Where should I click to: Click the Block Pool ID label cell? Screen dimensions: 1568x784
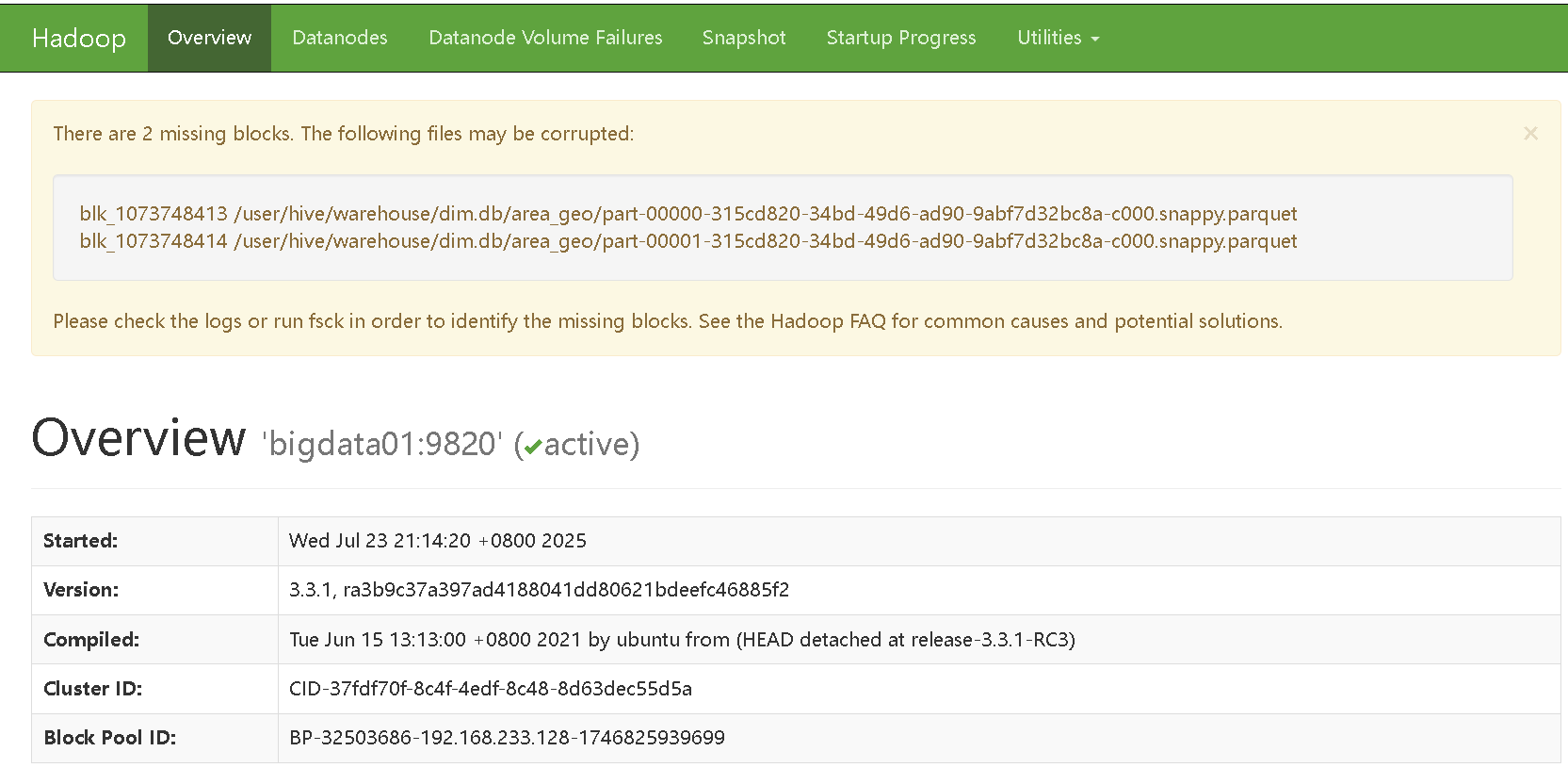(154, 738)
